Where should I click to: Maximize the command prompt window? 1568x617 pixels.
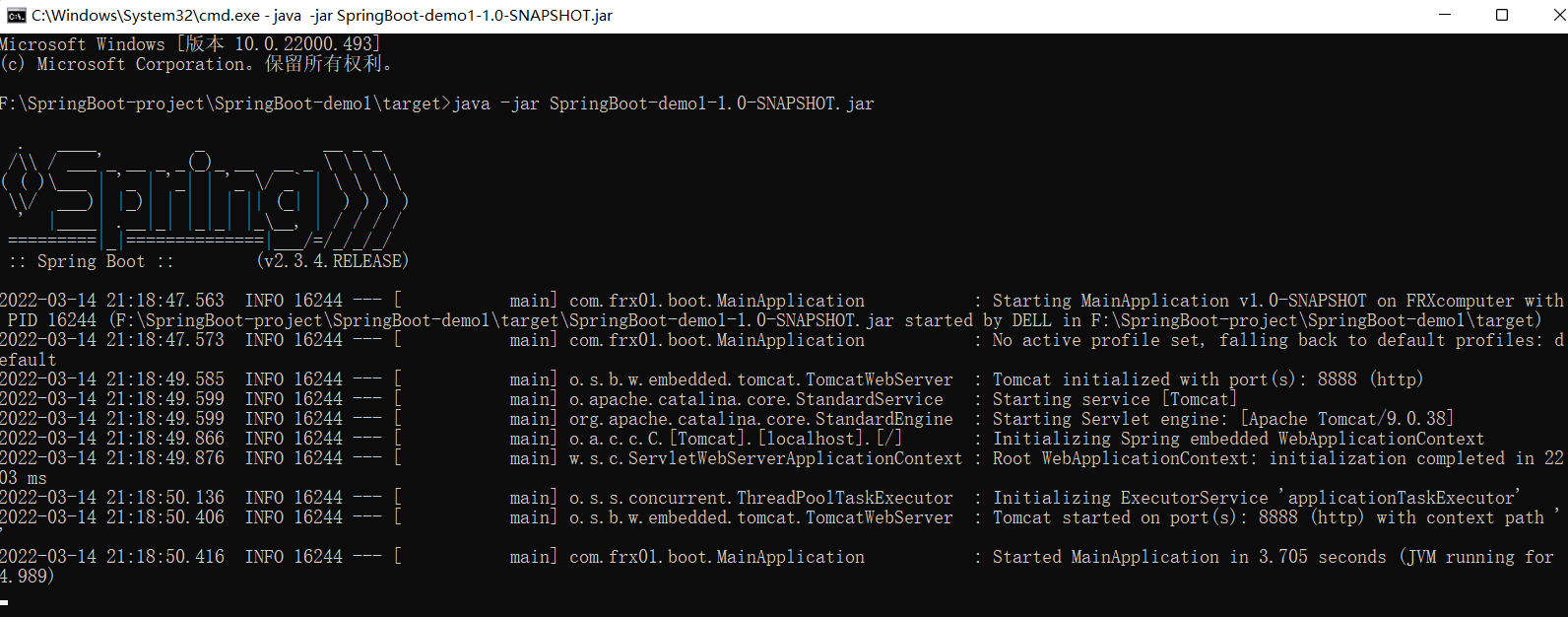pos(1502,15)
